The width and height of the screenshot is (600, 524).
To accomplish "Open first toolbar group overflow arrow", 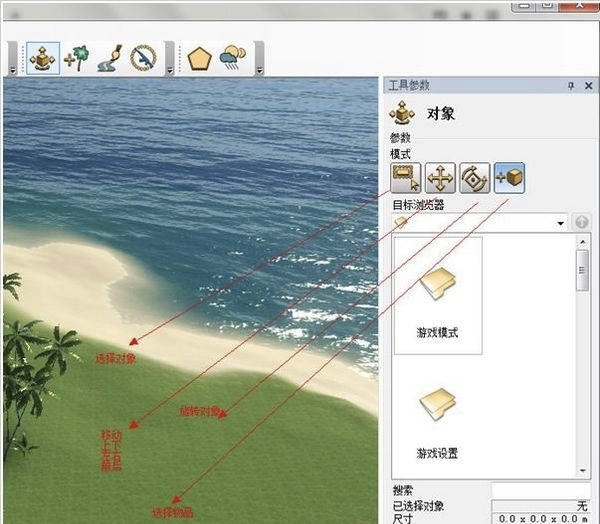I will click(x=13, y=70).
